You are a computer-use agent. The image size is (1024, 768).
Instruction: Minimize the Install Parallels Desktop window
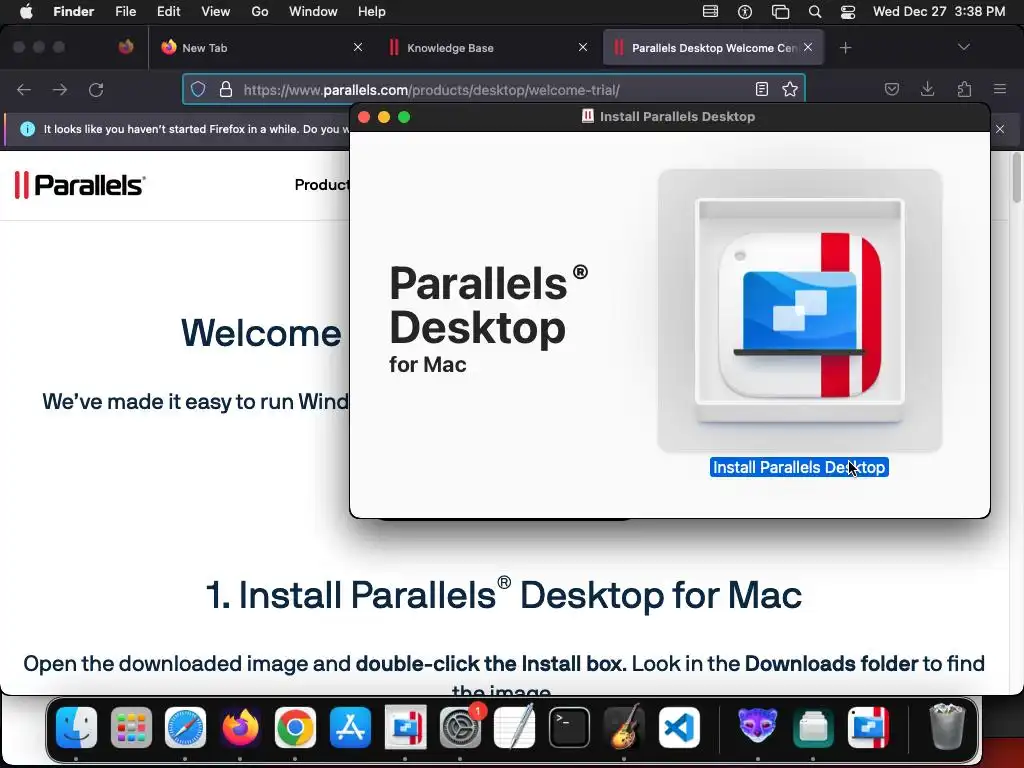tap(384, 117)
